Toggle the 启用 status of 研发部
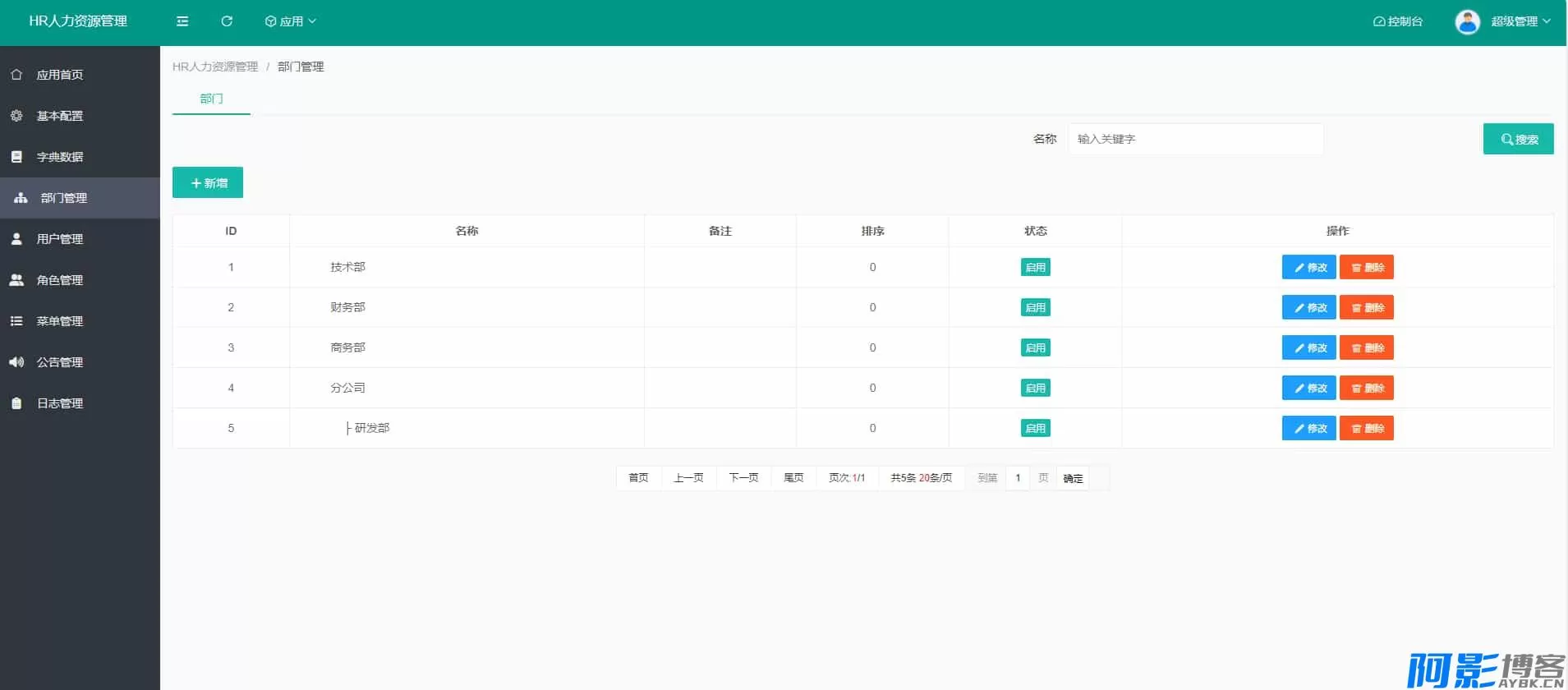This screenshot has width=1568, height=690. pos(1035,429)
